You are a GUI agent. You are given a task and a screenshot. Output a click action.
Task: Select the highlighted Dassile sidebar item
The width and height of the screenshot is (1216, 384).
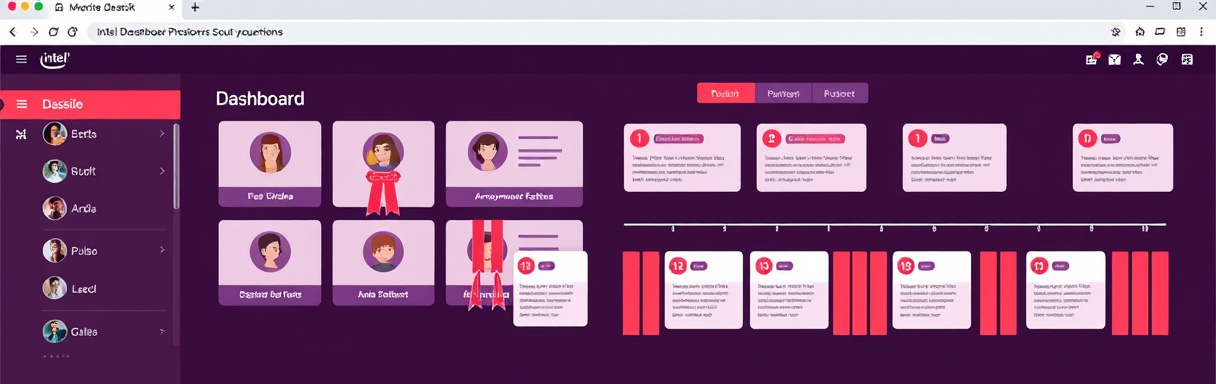(90, 104)
